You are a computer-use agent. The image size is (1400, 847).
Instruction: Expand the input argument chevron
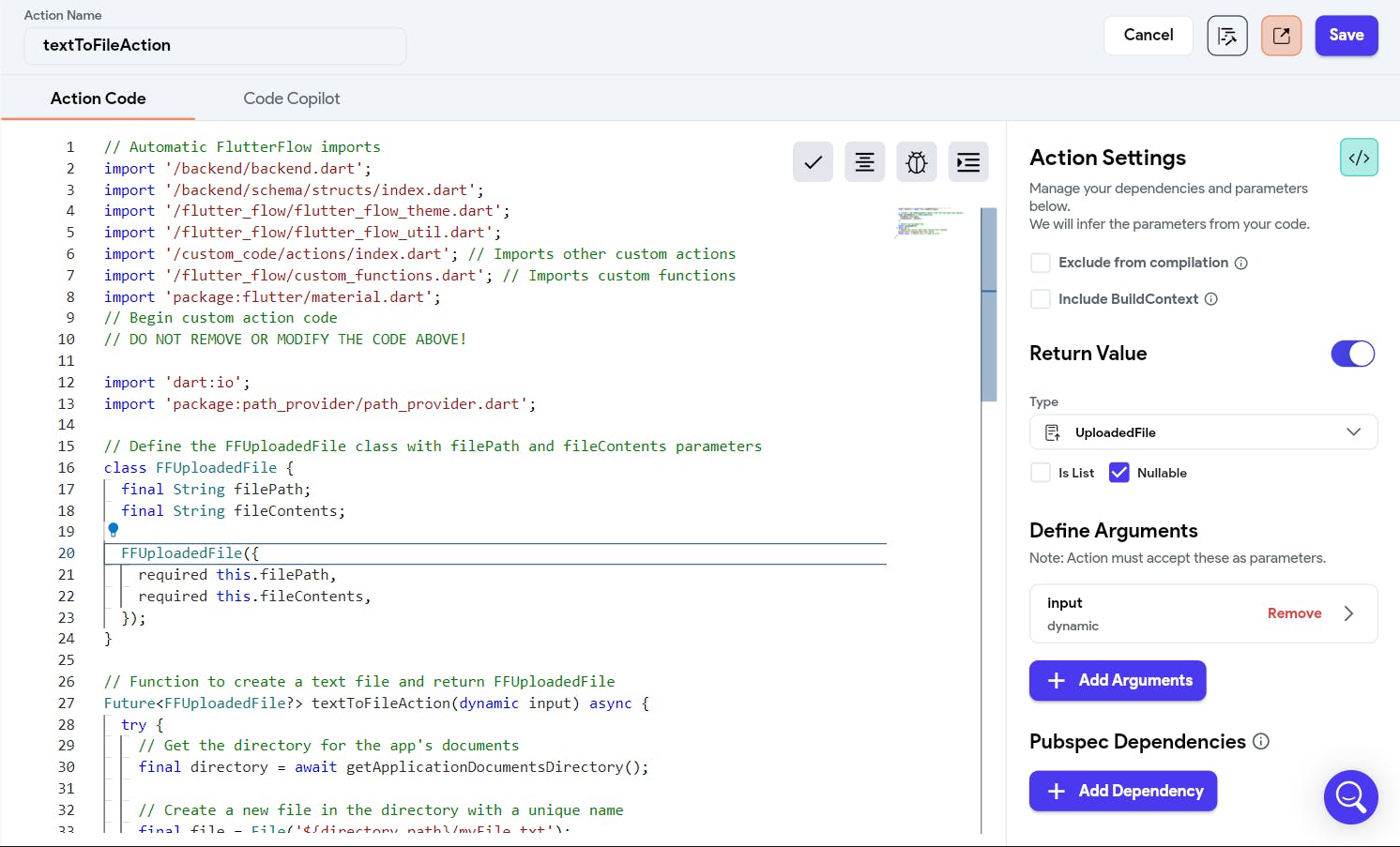(1348, 613)
